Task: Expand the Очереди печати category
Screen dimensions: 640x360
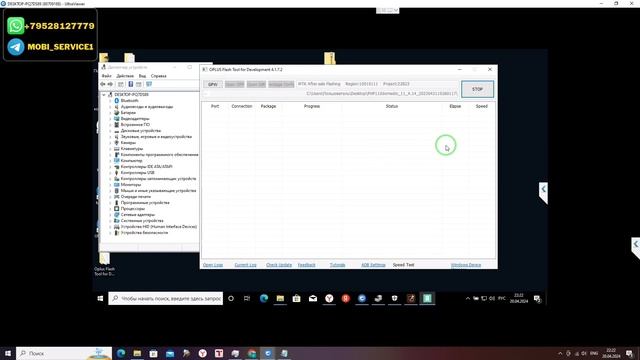Action: (110, 197)
